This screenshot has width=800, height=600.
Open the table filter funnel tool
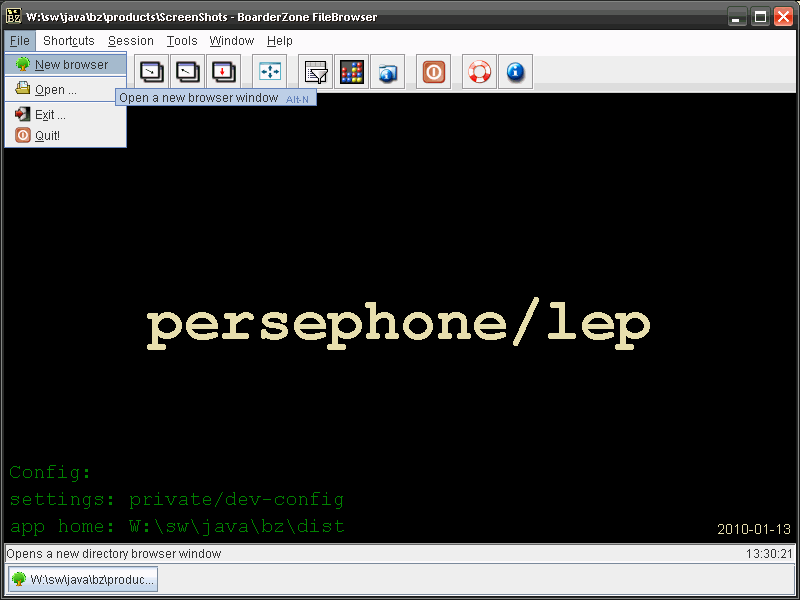[316, 72]
